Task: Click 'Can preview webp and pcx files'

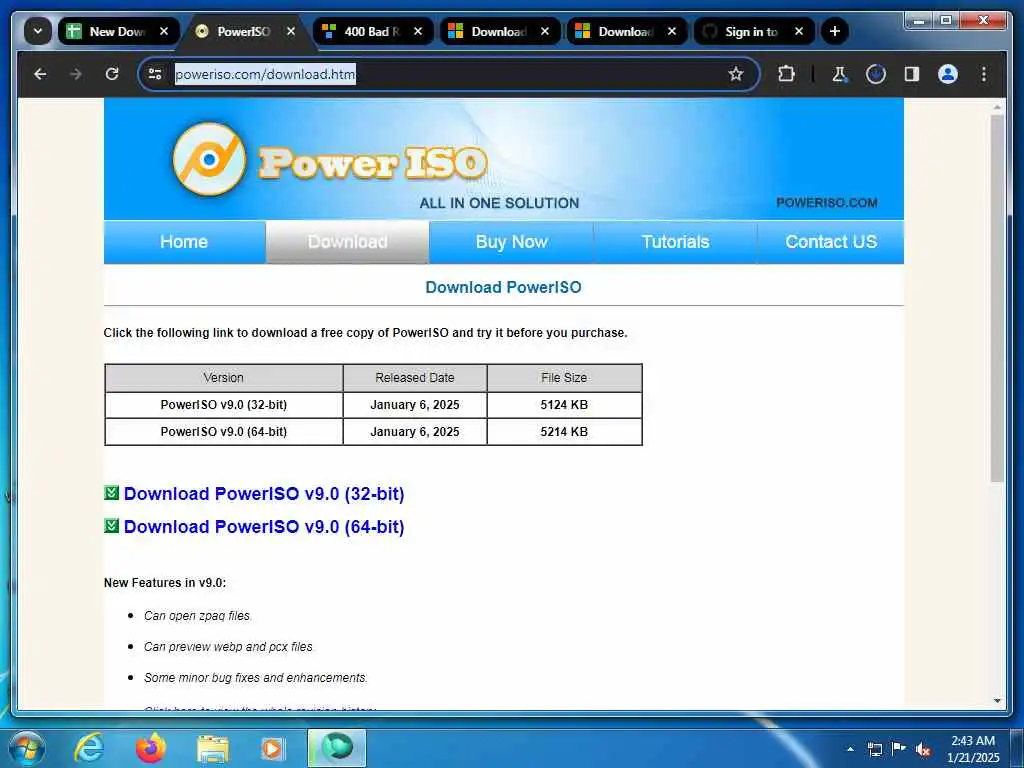Action: tap(229, 647)
